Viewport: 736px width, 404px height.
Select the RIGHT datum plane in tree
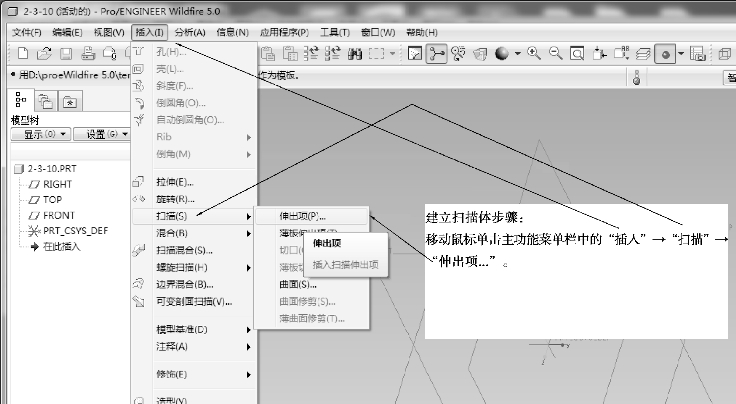coord(51,184)
